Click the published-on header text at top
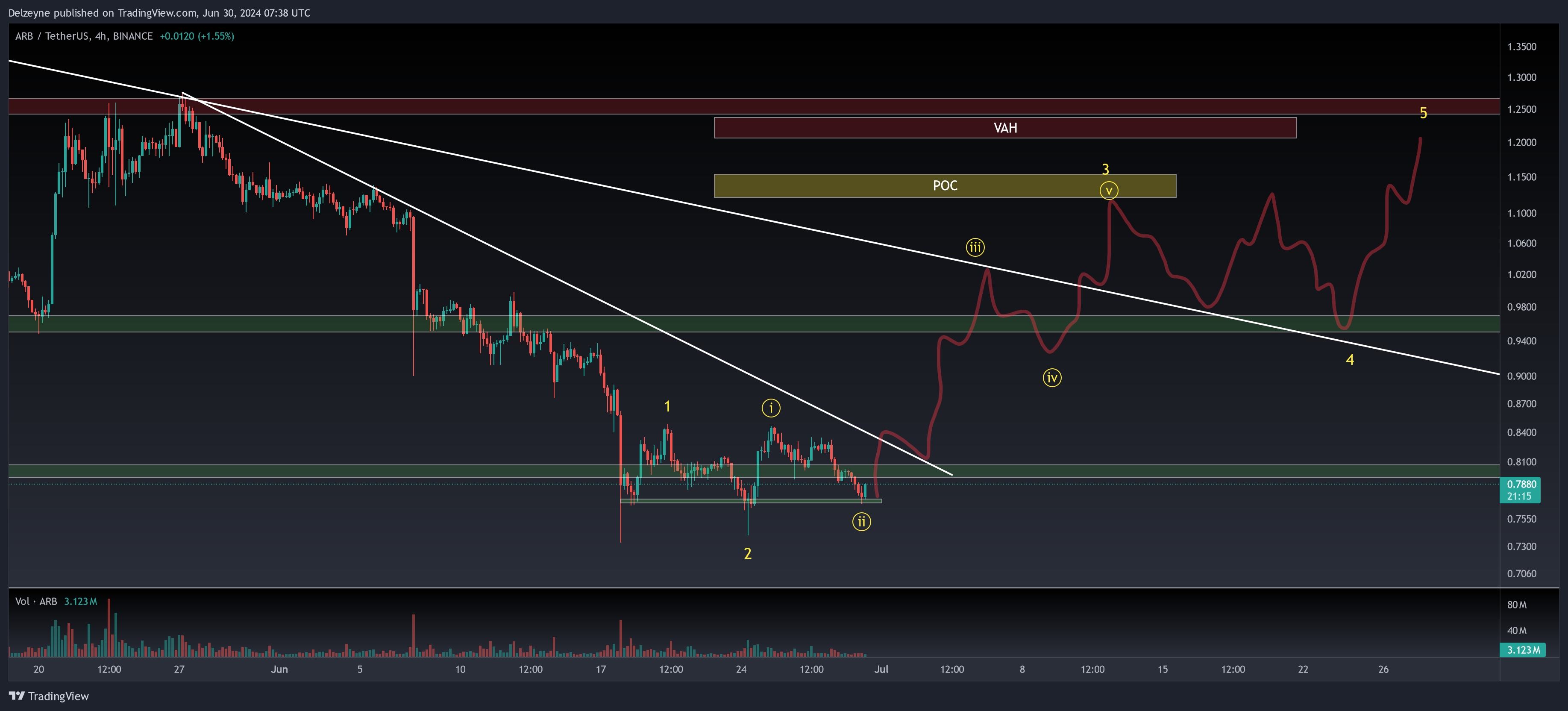1568x711 pixels. [159, 13]
